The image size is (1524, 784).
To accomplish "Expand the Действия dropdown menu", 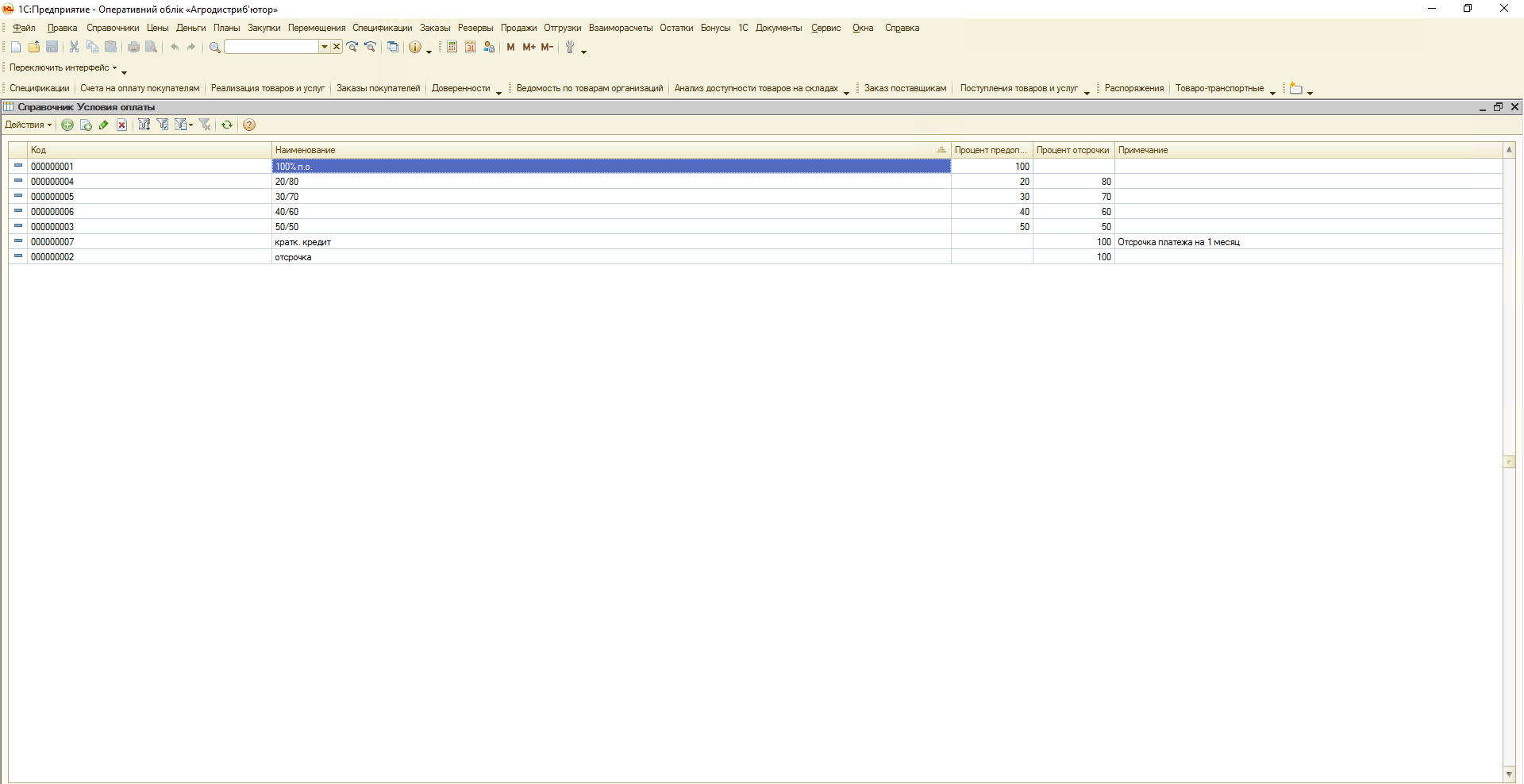I will pos(28,125).
